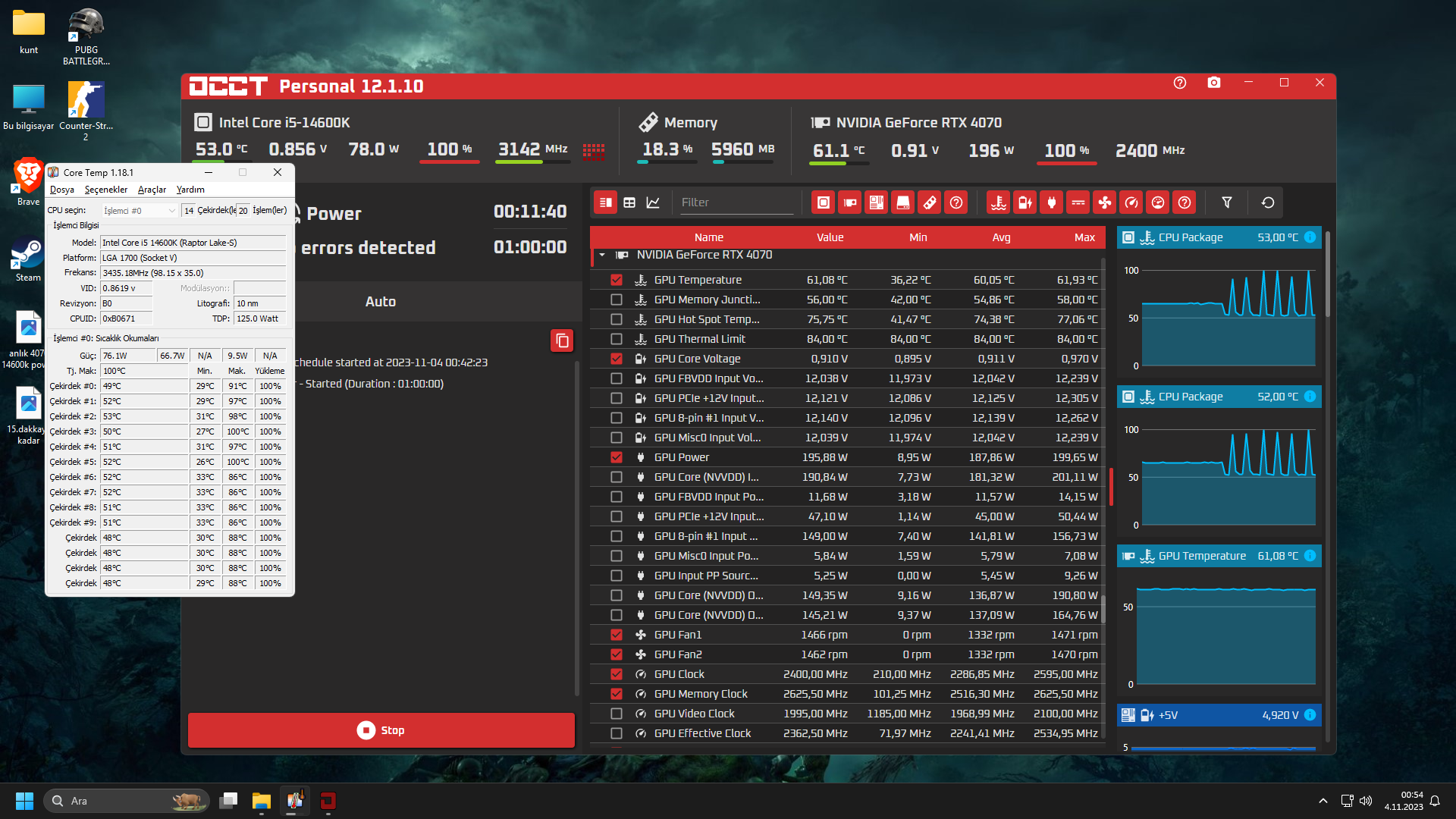Open CPU seçin dropdown in Core Temp
The height and width of the screenshot is (819, 1456).
140,211
